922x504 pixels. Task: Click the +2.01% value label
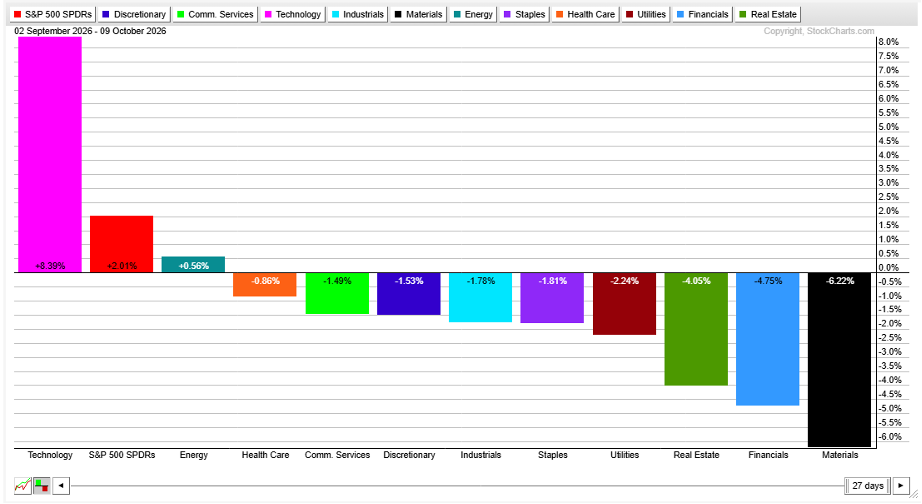[122, 266]
